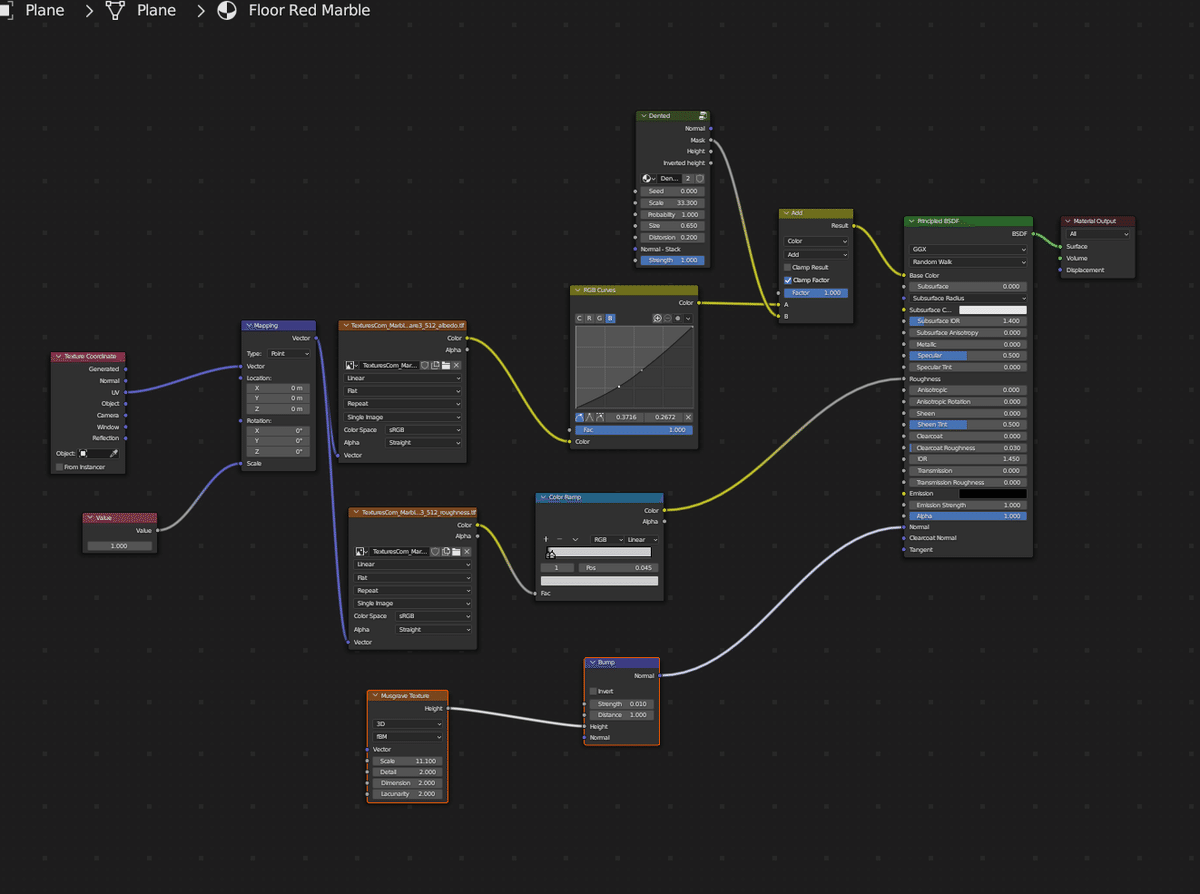Toggle fake user shield in roughness texture node
The image size is (1200, 894).
click(435, 551)
